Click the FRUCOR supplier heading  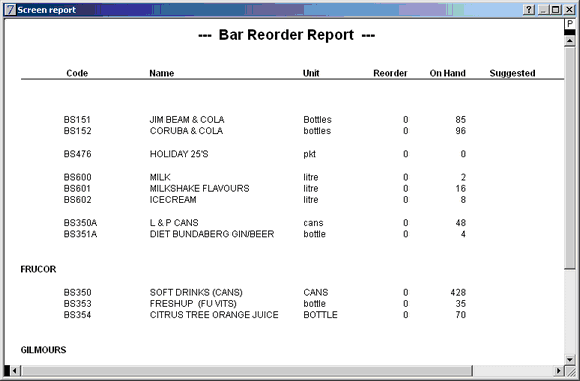tap(38, 269)
